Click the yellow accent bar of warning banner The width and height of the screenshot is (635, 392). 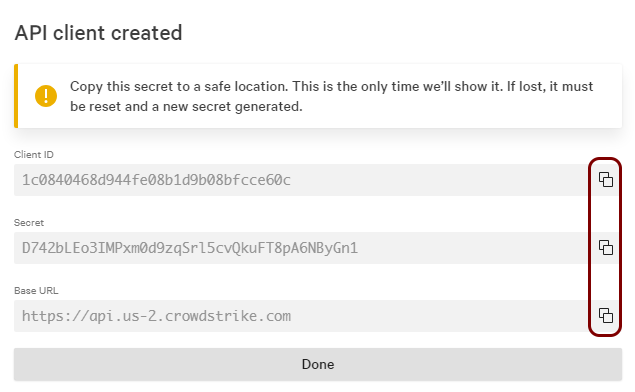(16, 96)
